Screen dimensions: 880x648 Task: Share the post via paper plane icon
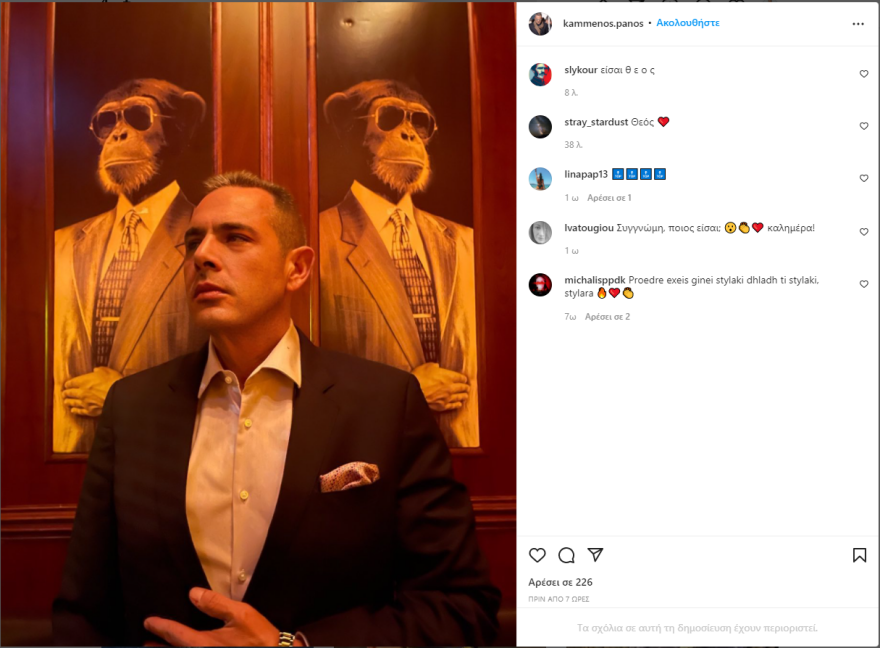tap(595, 555)
